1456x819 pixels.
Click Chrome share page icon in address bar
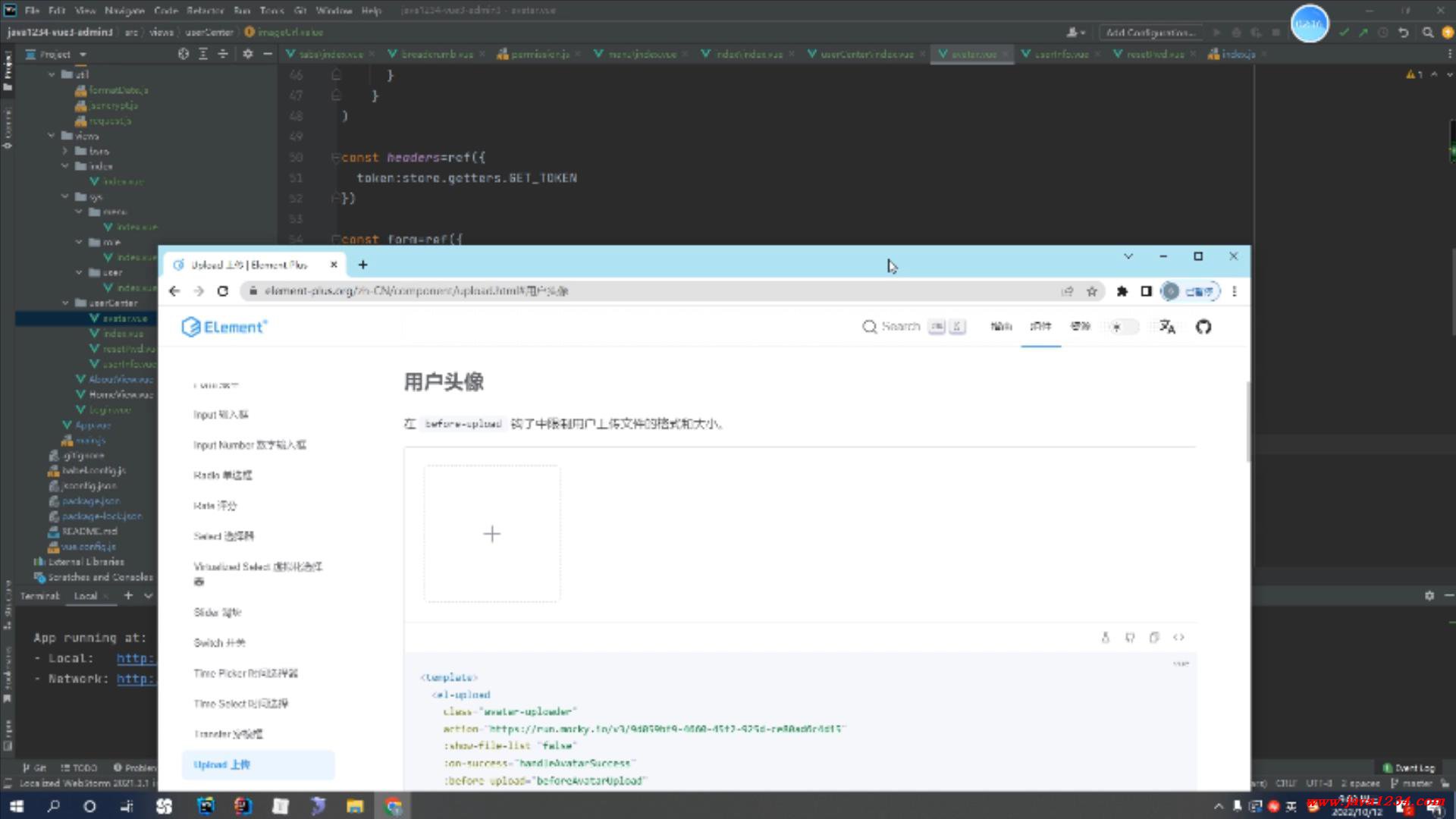click(1068, 291)
